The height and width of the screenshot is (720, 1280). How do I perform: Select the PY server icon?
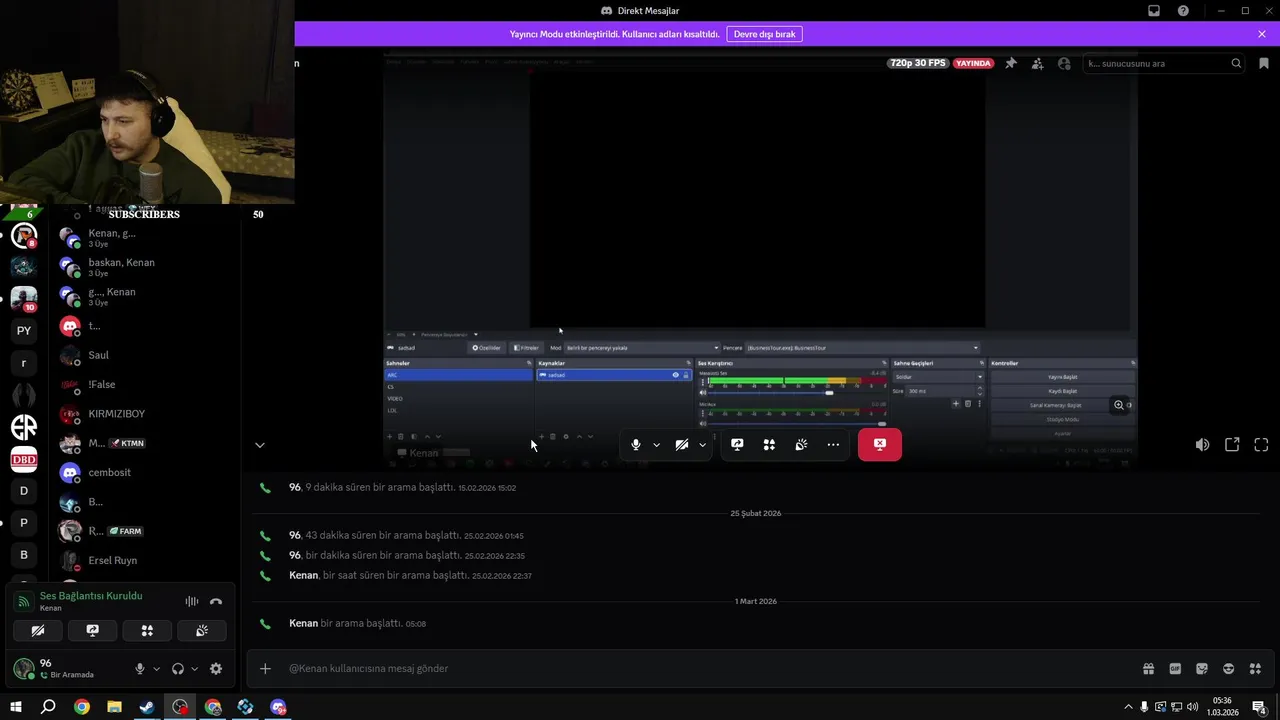(x=24, y=330)
